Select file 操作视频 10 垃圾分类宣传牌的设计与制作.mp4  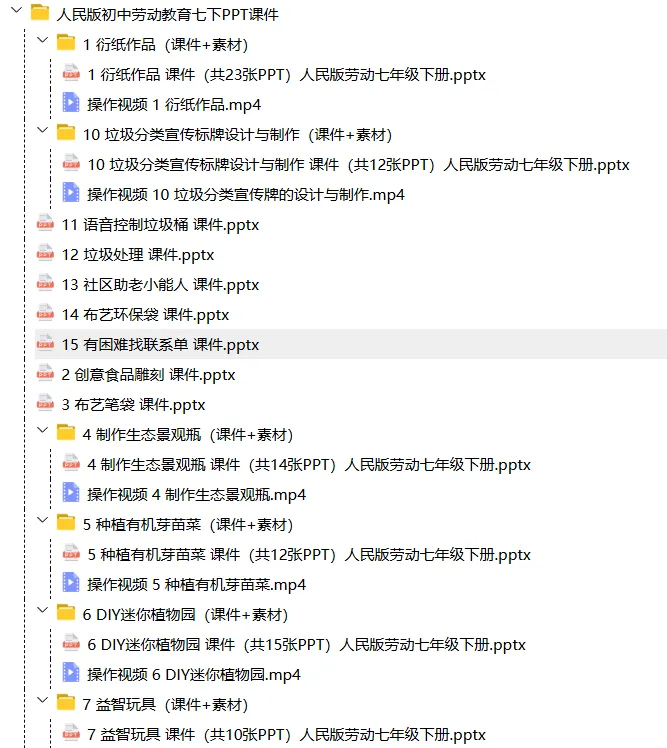pyautogui.click(x=246, y=195)
